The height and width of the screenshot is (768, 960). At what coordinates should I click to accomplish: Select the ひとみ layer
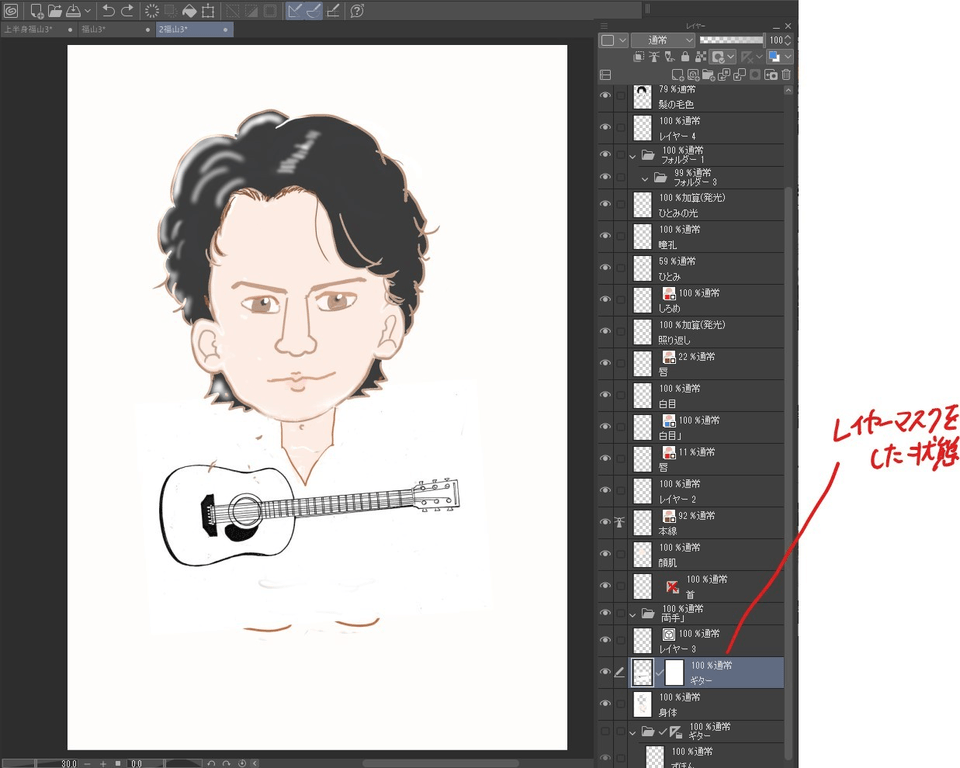[706, 268]
